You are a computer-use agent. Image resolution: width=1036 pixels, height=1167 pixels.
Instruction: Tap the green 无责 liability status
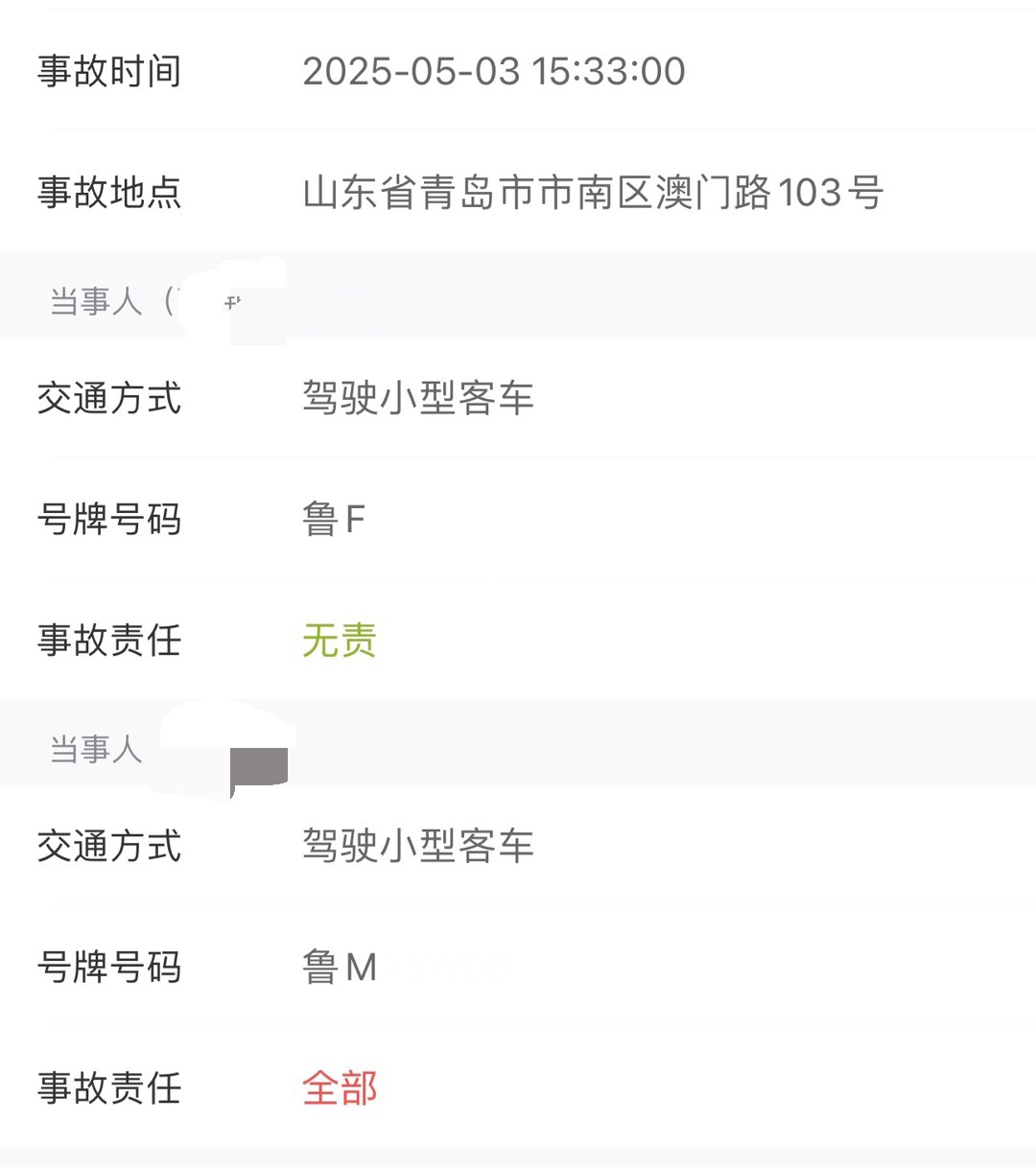tap(340, 640)
